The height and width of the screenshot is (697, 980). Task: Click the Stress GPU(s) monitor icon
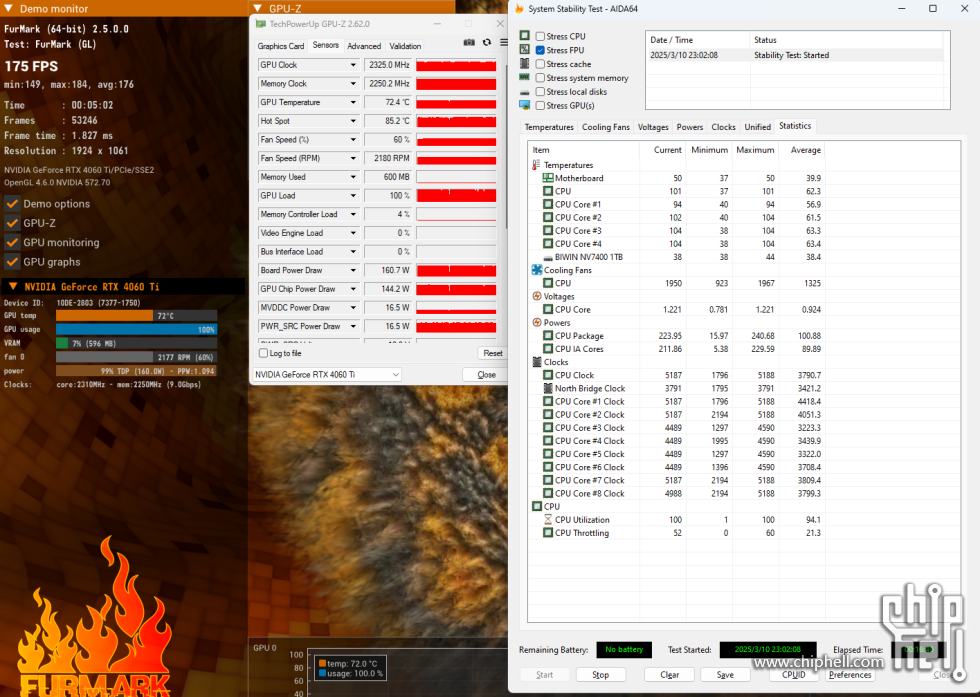[x=524, y=105]
